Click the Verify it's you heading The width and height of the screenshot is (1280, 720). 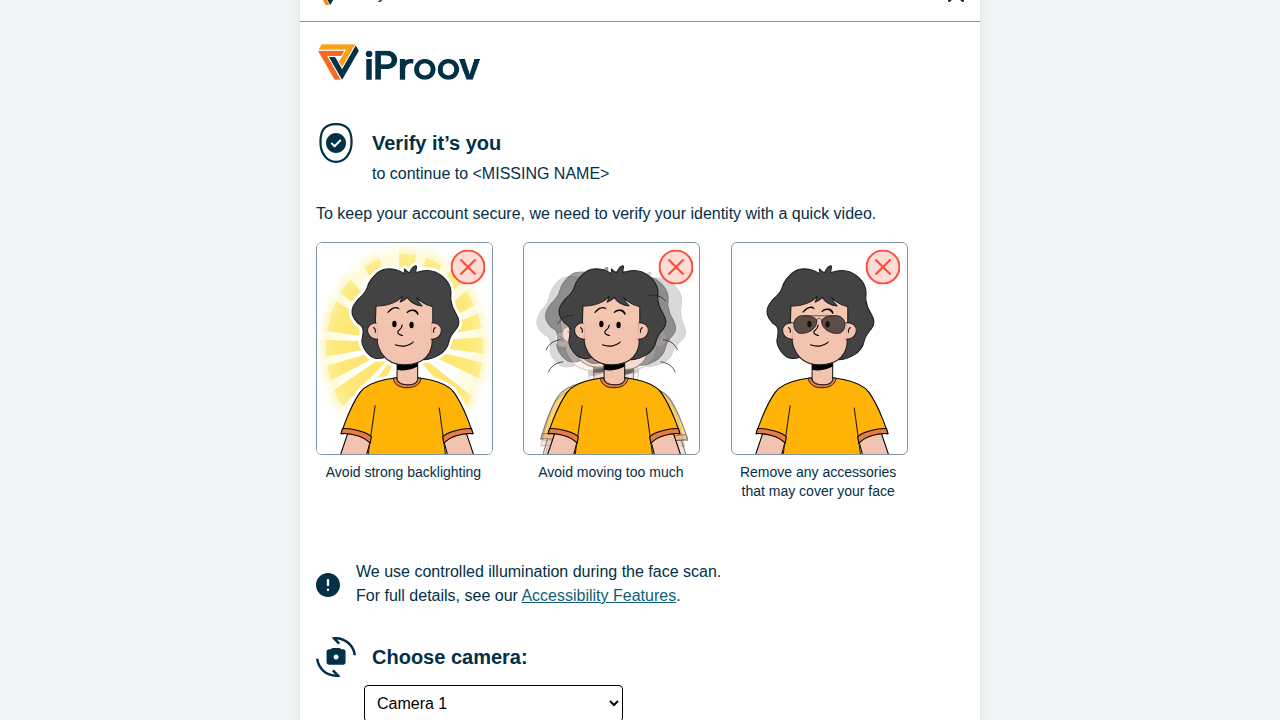click(x=436, y=143)
